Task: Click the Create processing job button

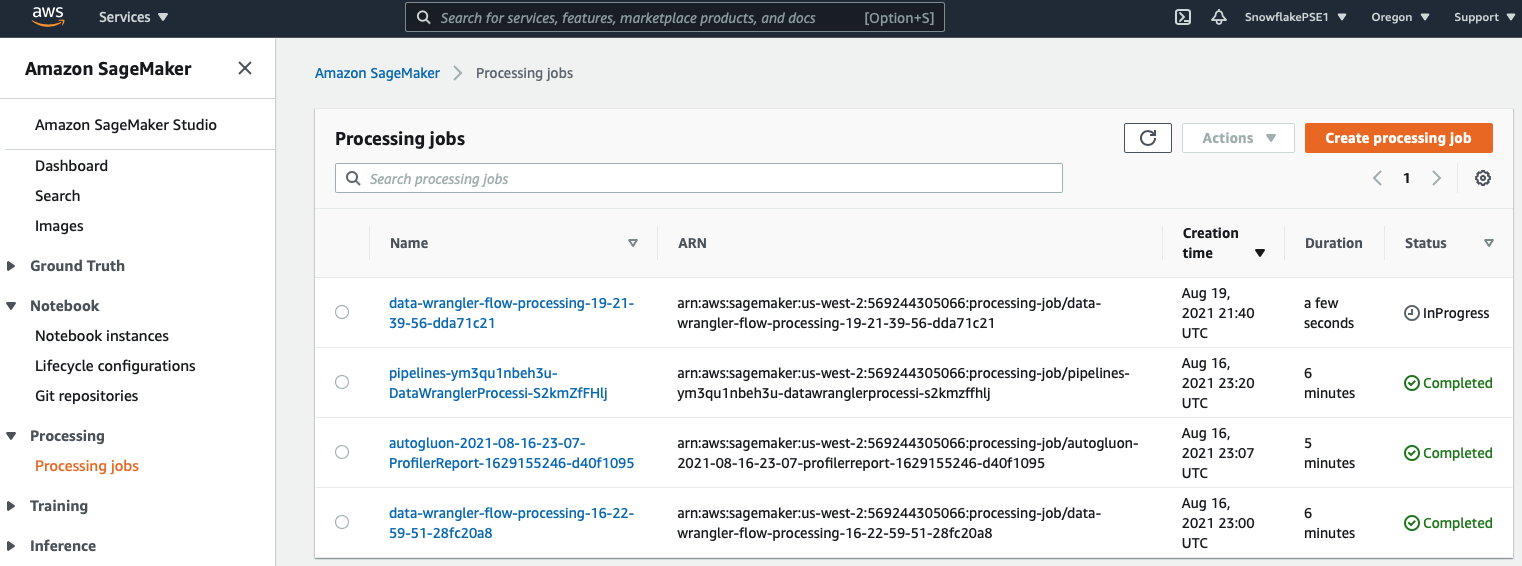Action: 1398,138
